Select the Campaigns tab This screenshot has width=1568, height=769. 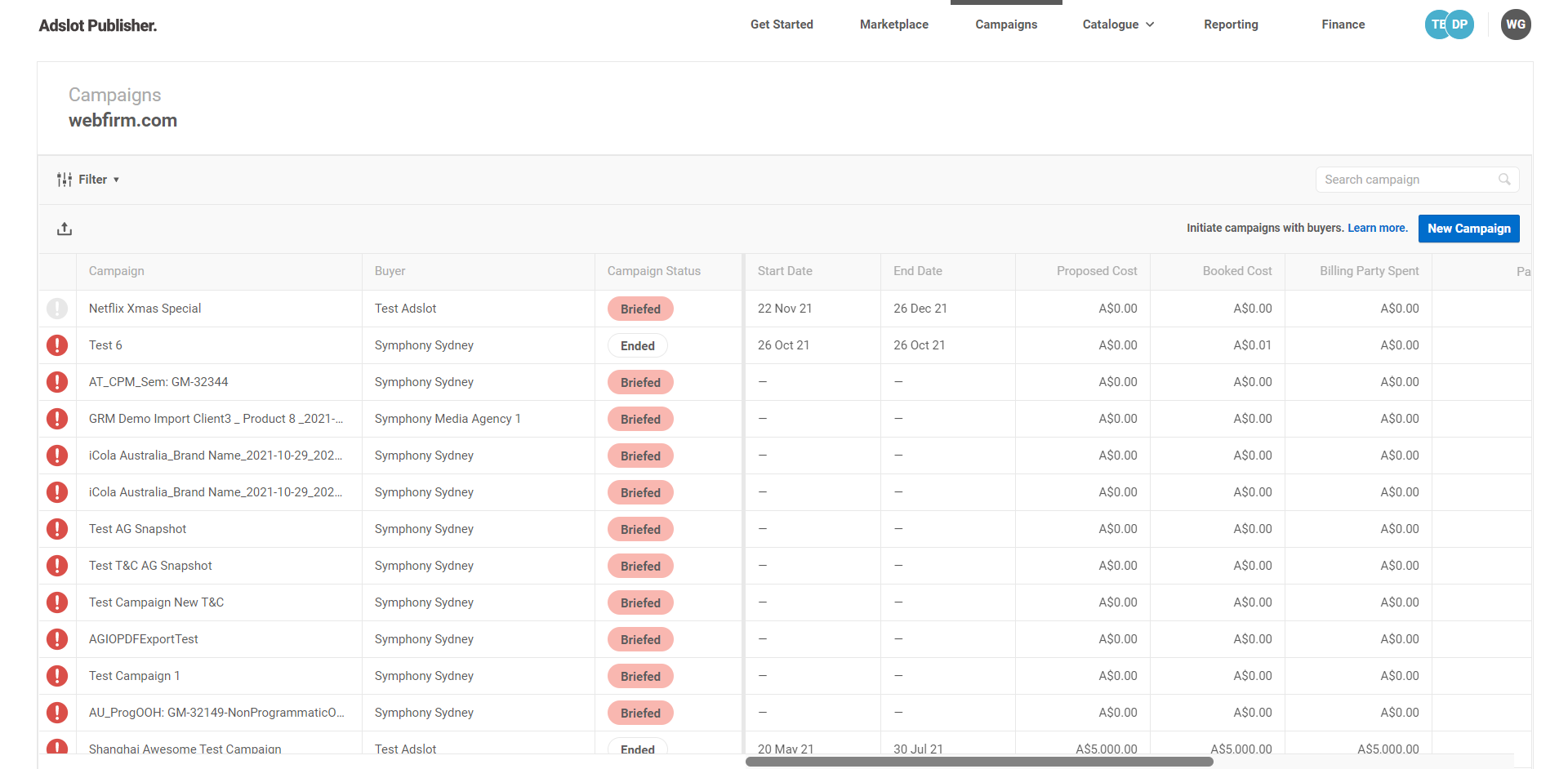click(x=1006, y=24)
